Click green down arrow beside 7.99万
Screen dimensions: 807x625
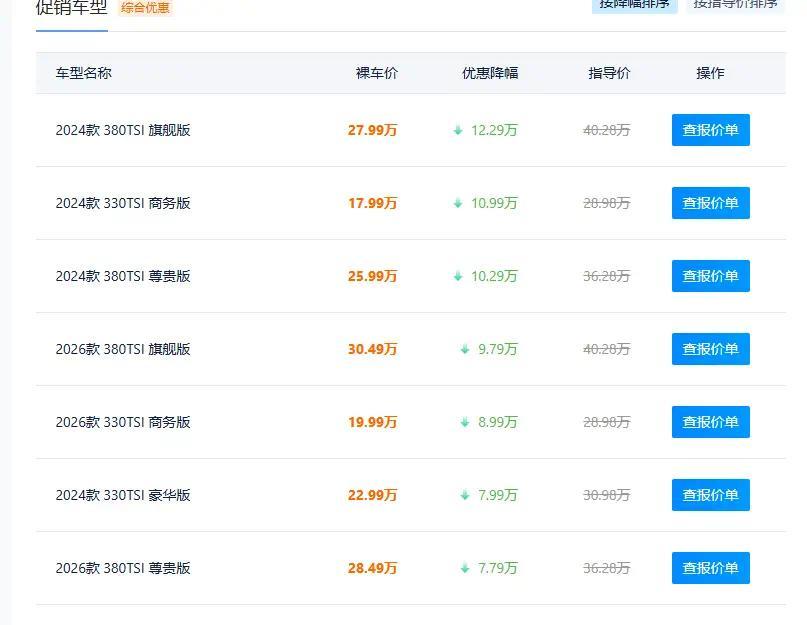tap(465, 496)
